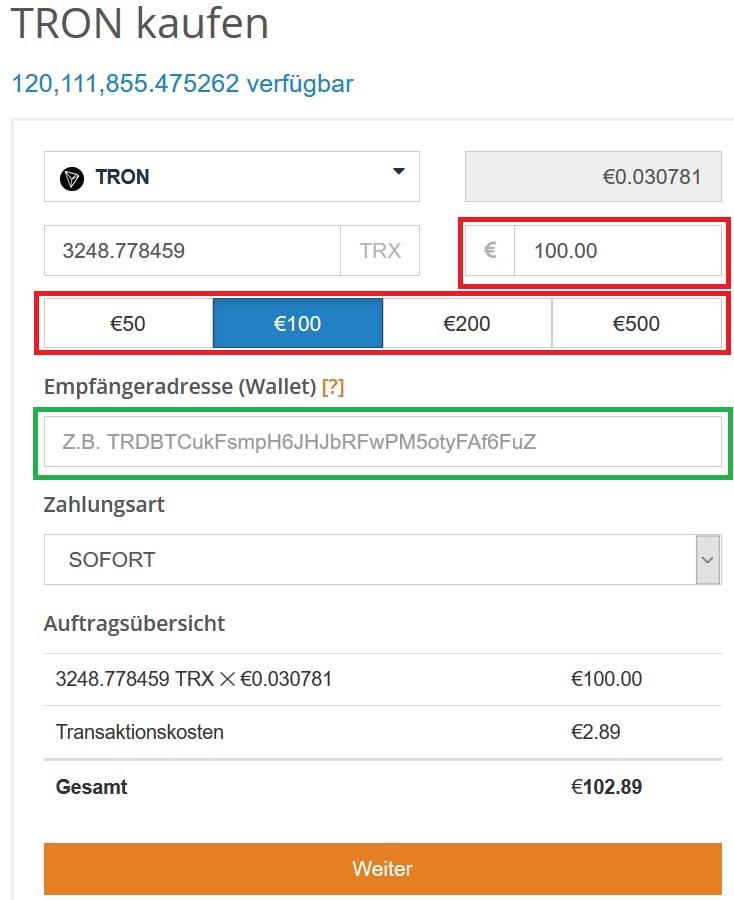Select the €200 preset amount

tap(467, 322)
